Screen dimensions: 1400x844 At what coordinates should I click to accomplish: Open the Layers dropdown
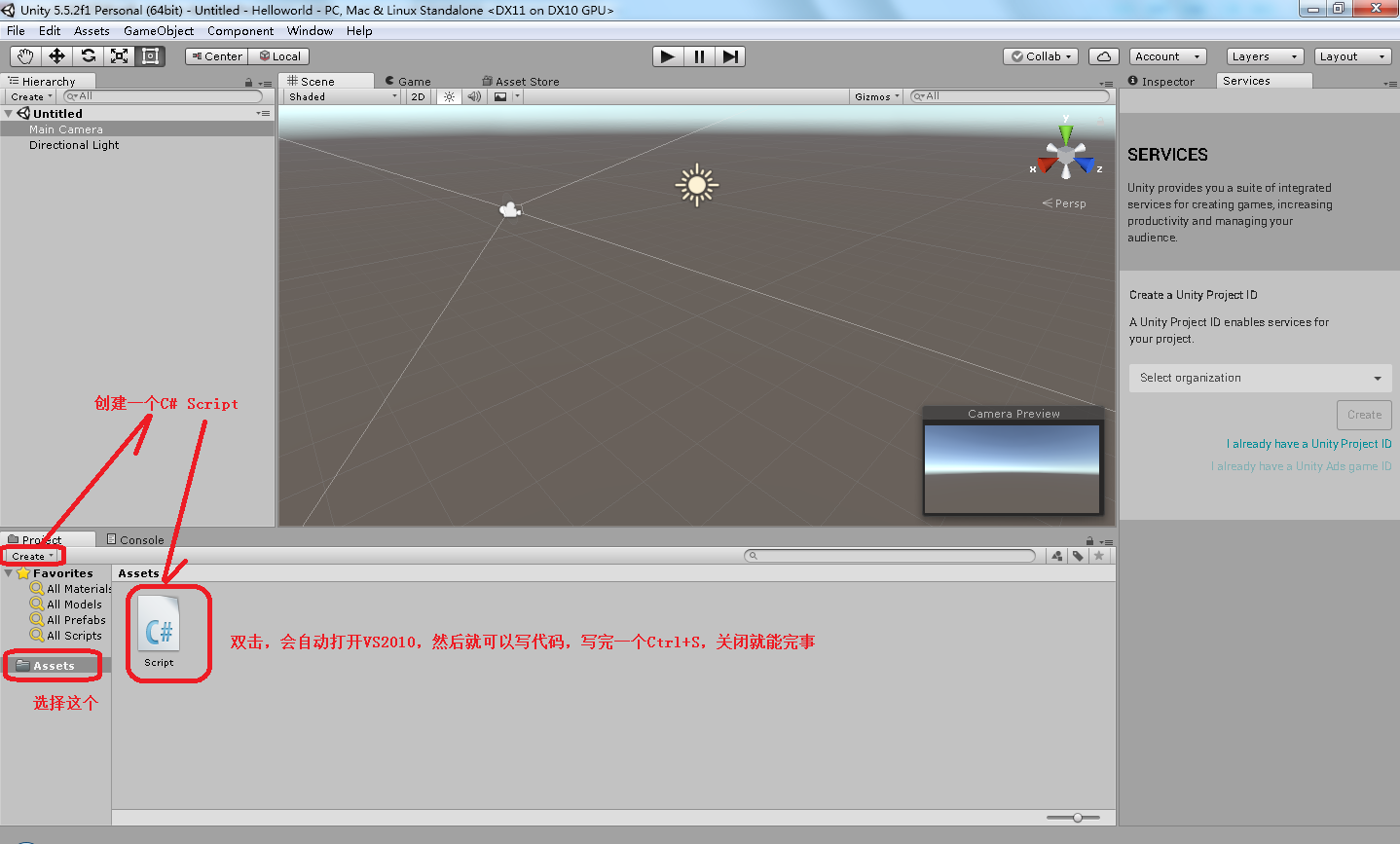tap(1264, 56)
